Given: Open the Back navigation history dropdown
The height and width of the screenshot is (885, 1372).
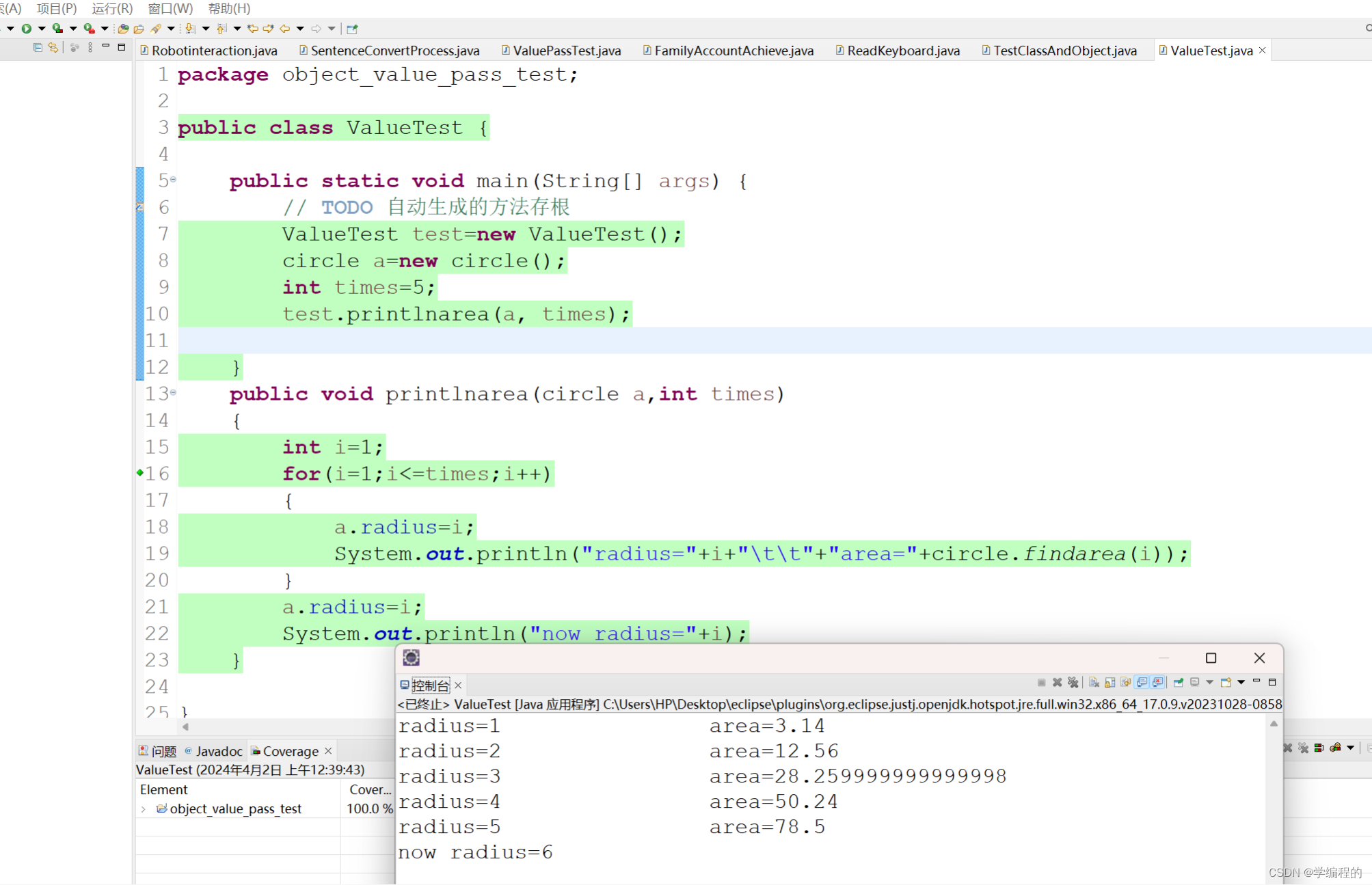Looking at the screenshot, I should [x=300, y=29].
